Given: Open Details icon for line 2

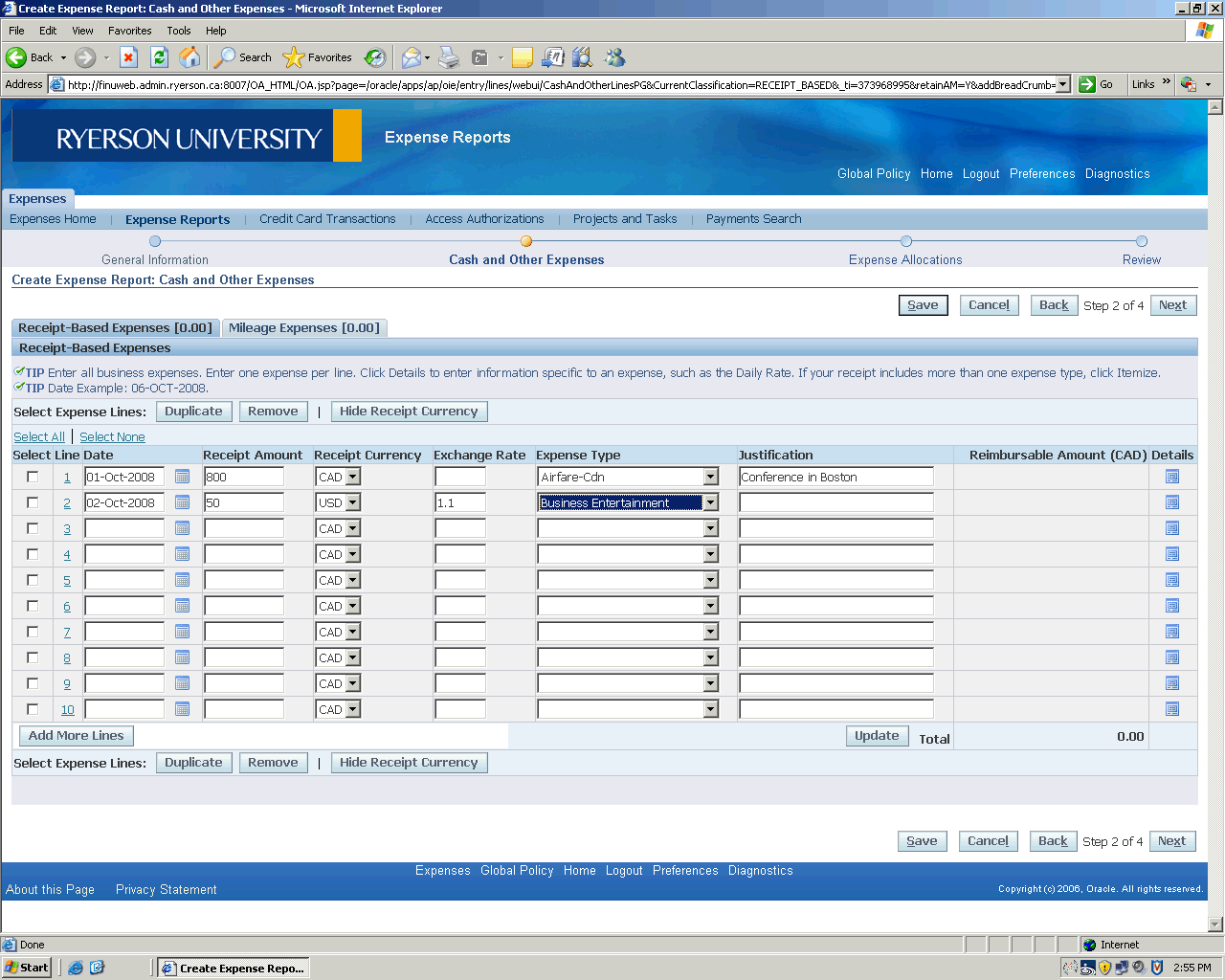Looking at the screenshot, I should click(x=1171, y=502).
